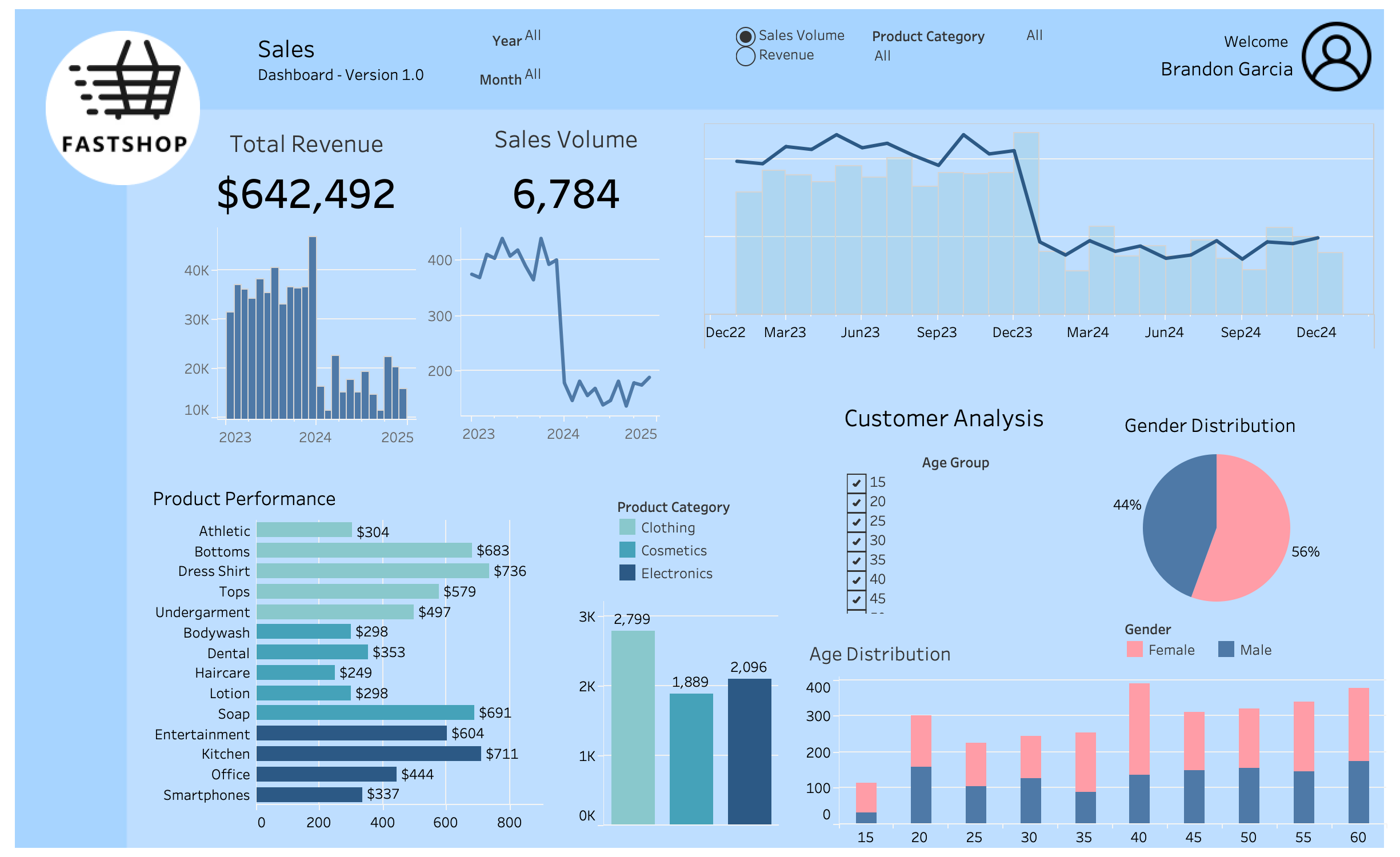
Task: Select the Dress Shirt $736 bar
Action: coord(372,571)
